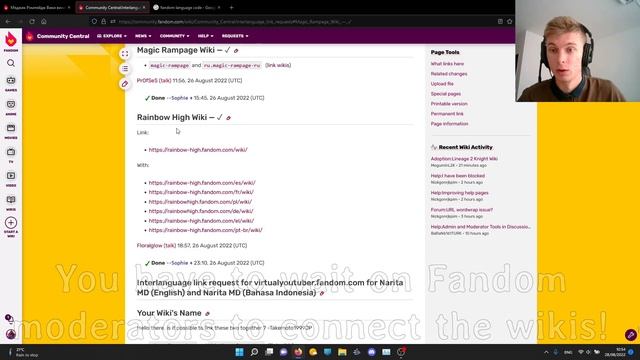Edit the virtualyoutuber interlanguage request section
The width and height of the screenshot is (640, 360).
tap(322, 293)
